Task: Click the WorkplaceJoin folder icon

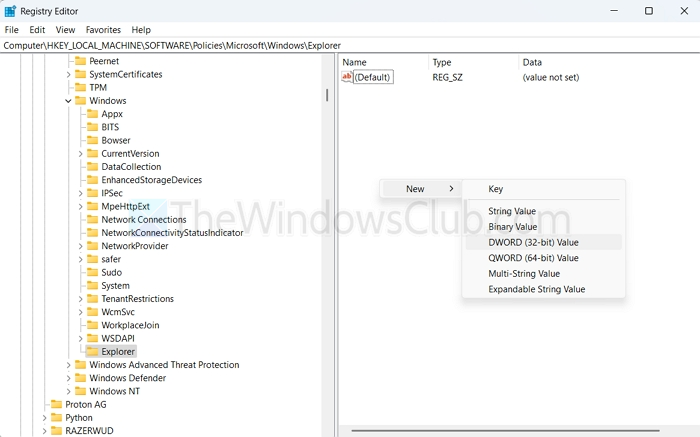Action: (92, 325)
